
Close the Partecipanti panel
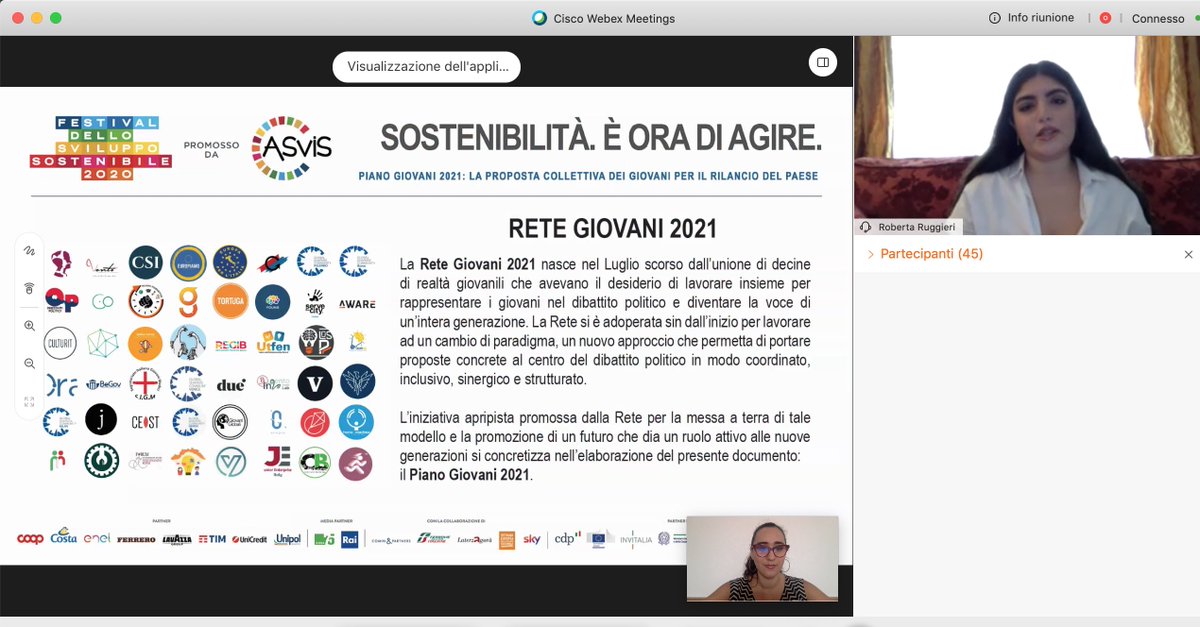click(1188, 255)
